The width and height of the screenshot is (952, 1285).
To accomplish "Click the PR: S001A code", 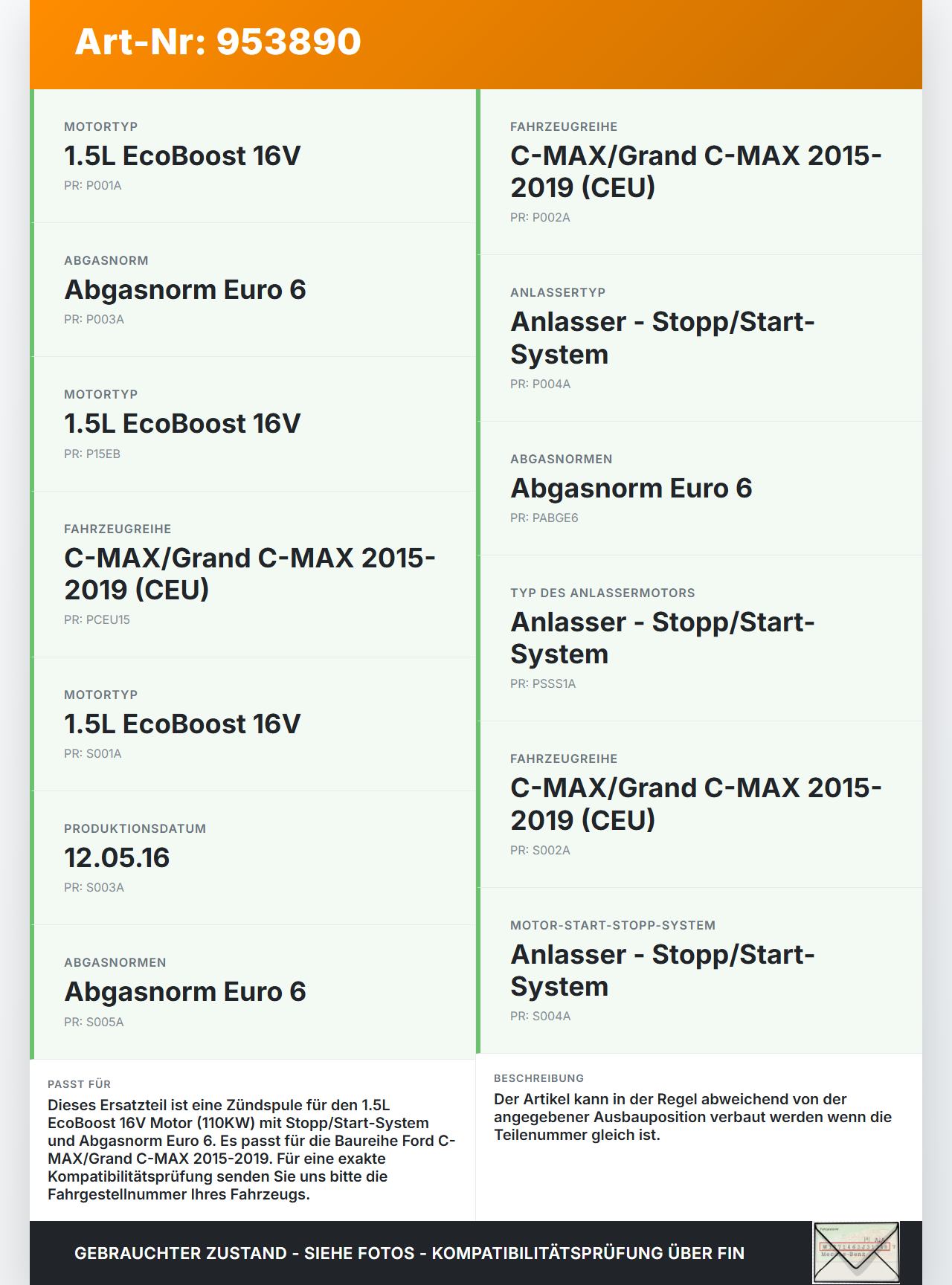I will click(x=92, y=754).
